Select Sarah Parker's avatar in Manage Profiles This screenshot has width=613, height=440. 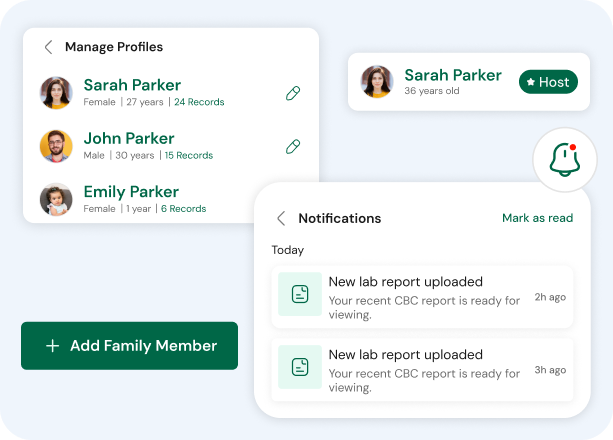pos(56,93)
